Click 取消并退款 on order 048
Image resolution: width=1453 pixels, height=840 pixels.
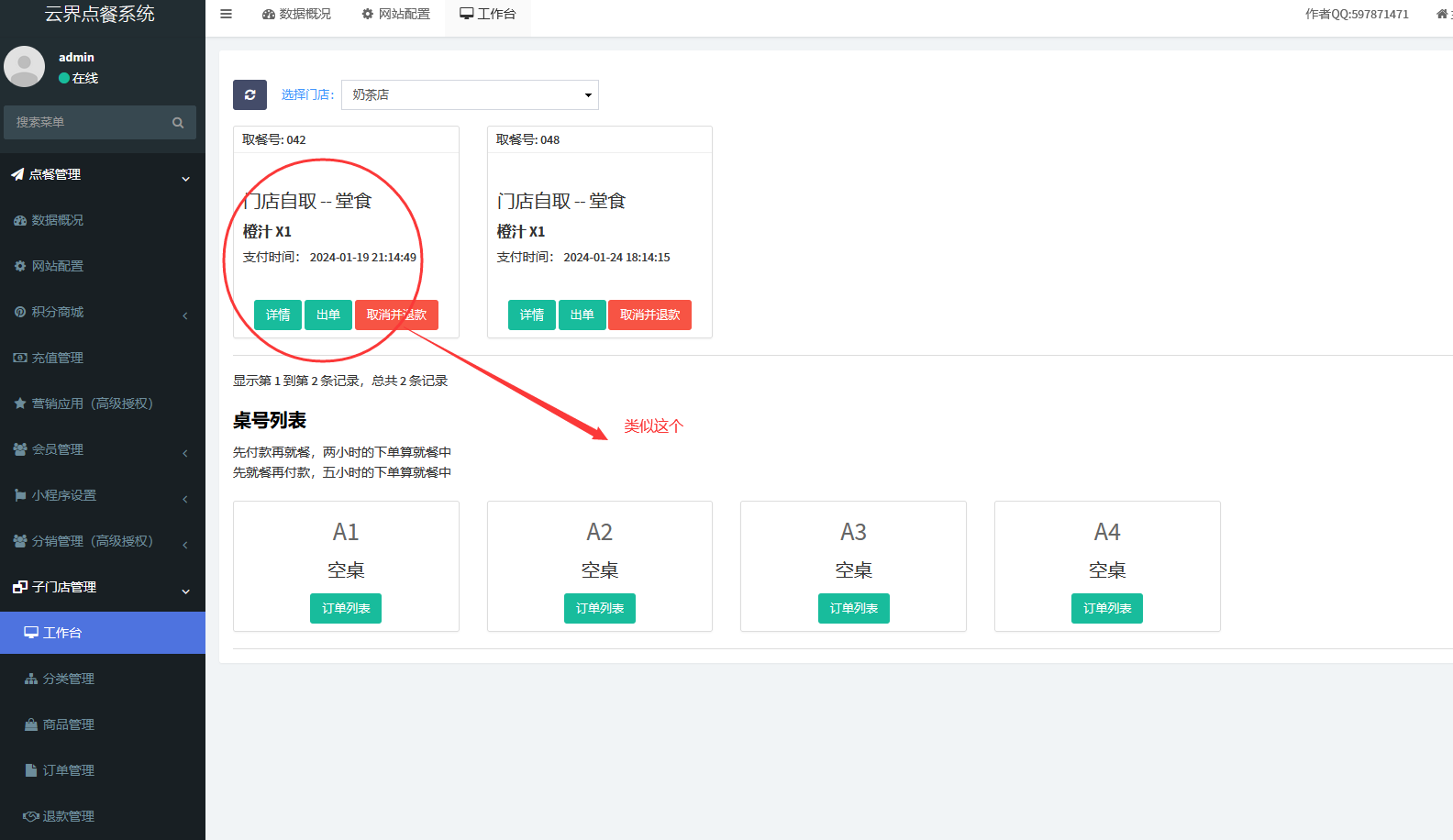(x=649, y=315)
